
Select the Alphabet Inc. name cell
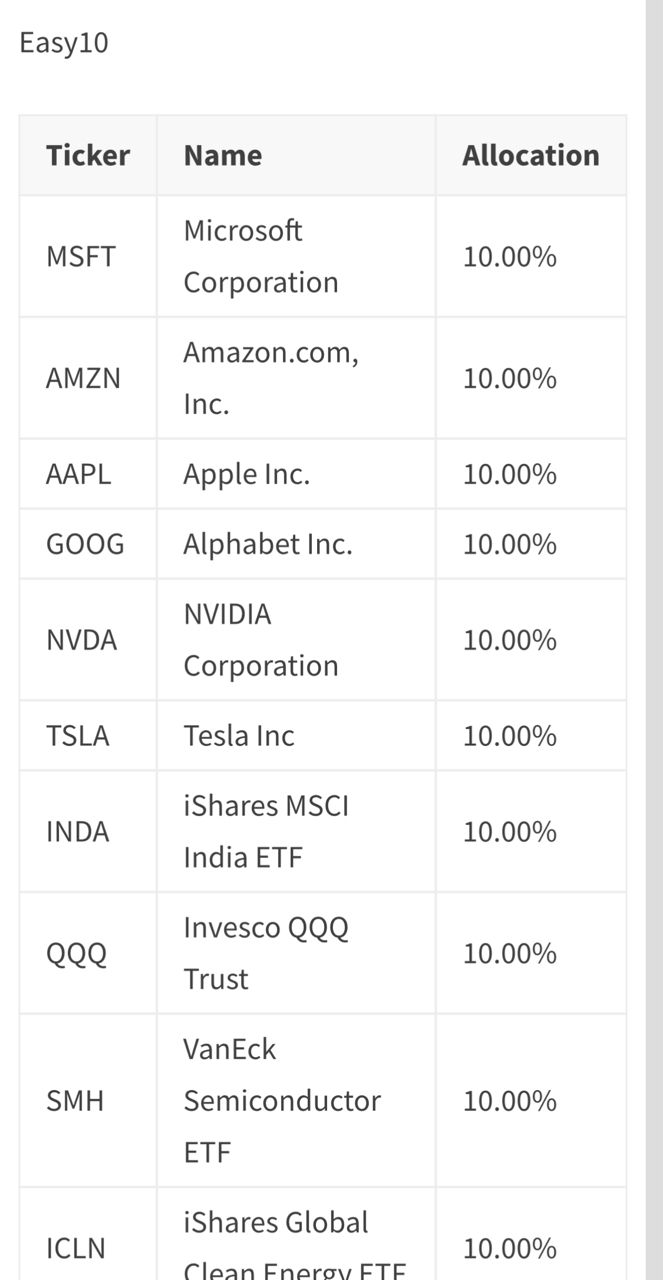click(267, 544)
